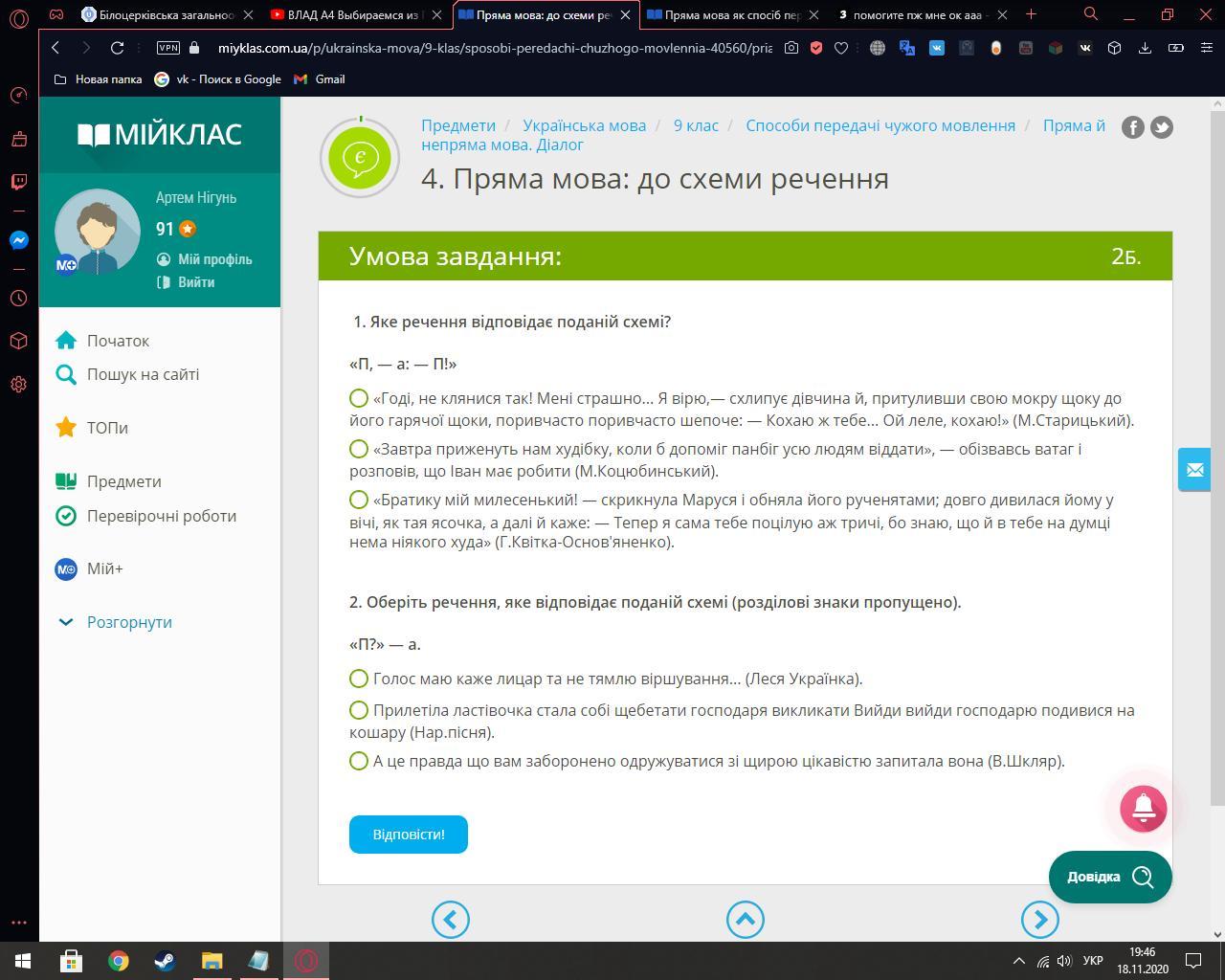Image resolution: width=1225 pixels, height=980 pixels.
Task: Click the up arrow round button
Action: click(746, 920)
